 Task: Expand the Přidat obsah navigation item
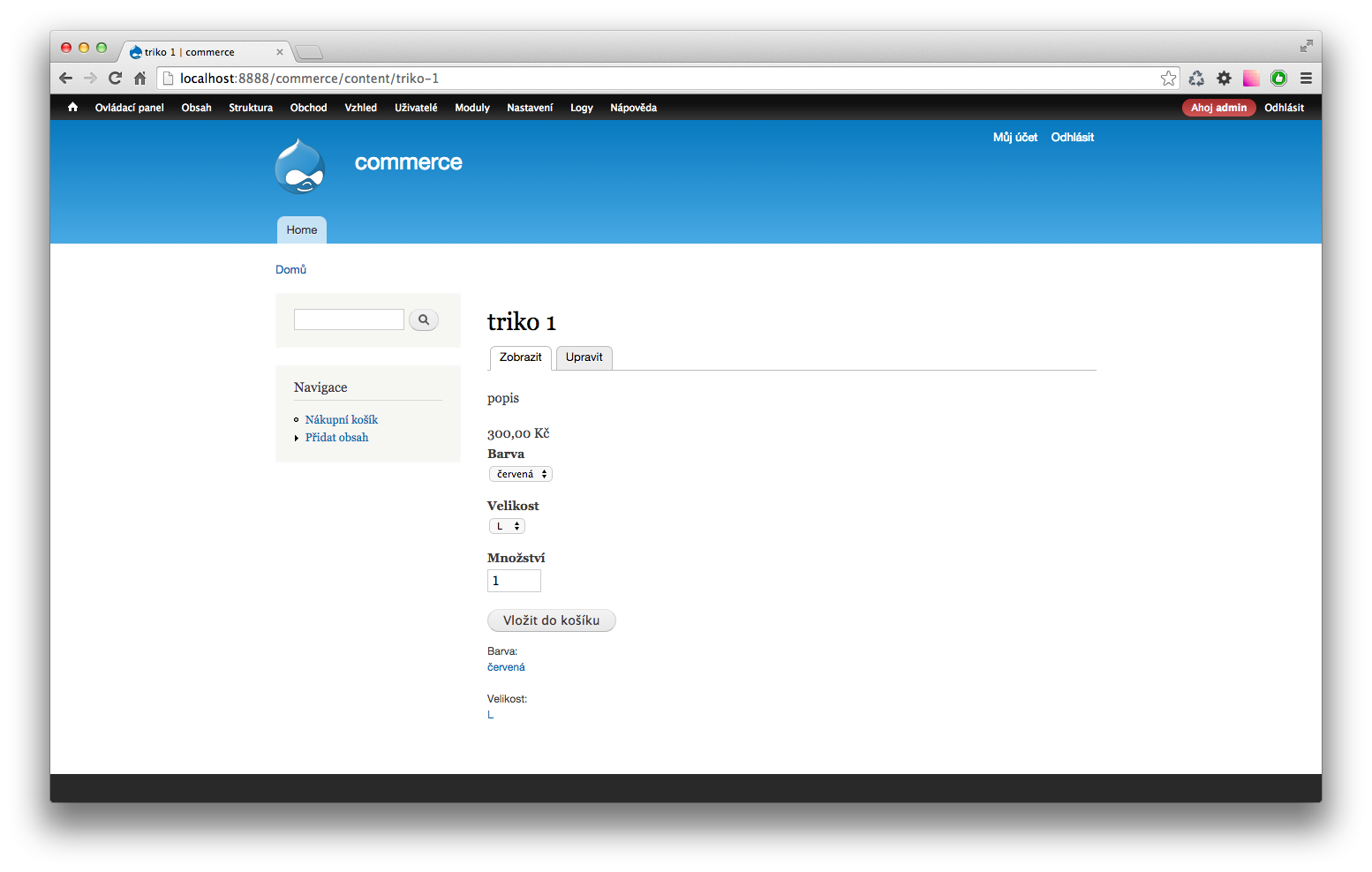coord(337,438)
